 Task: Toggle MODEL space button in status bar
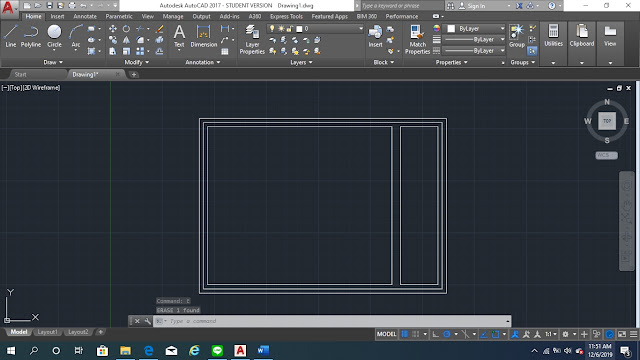click(386, 334)
